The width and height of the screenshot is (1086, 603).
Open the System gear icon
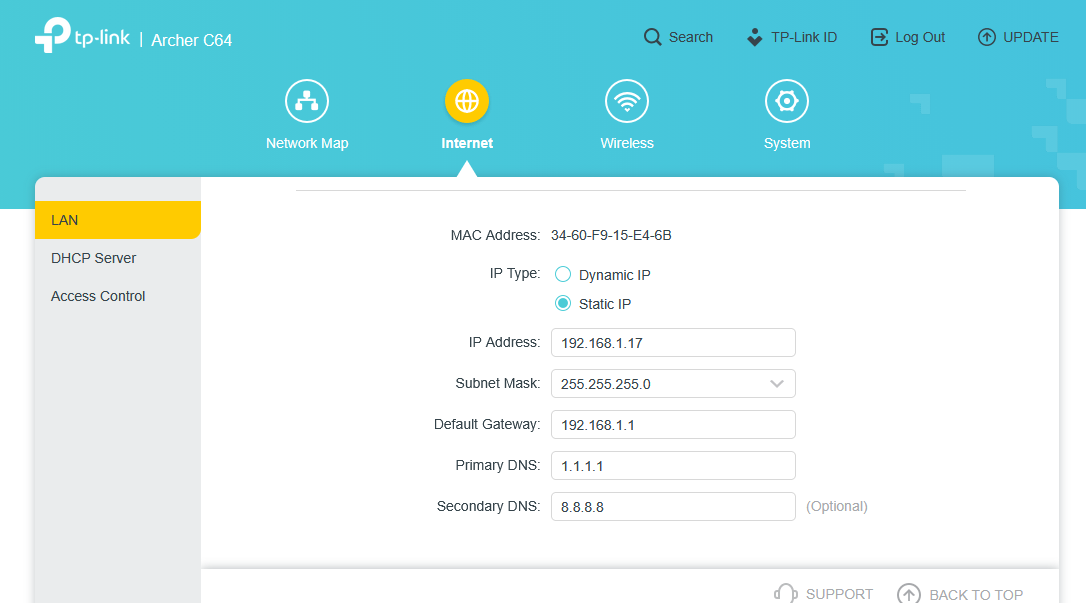787,101
